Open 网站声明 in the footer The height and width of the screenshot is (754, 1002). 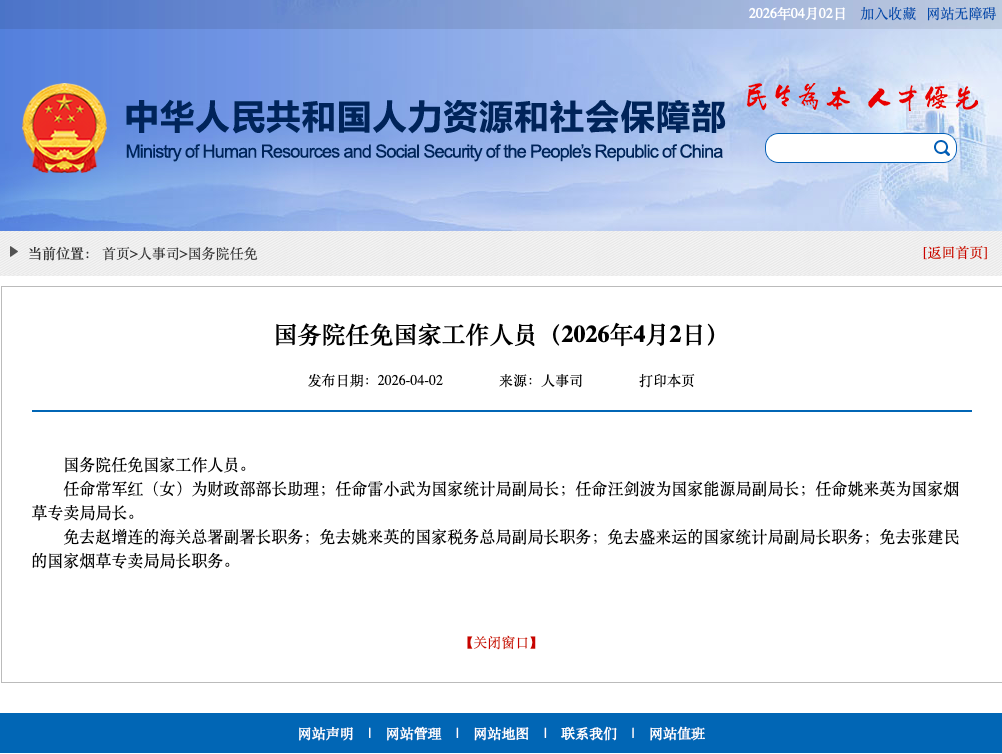tap(325, 734)
